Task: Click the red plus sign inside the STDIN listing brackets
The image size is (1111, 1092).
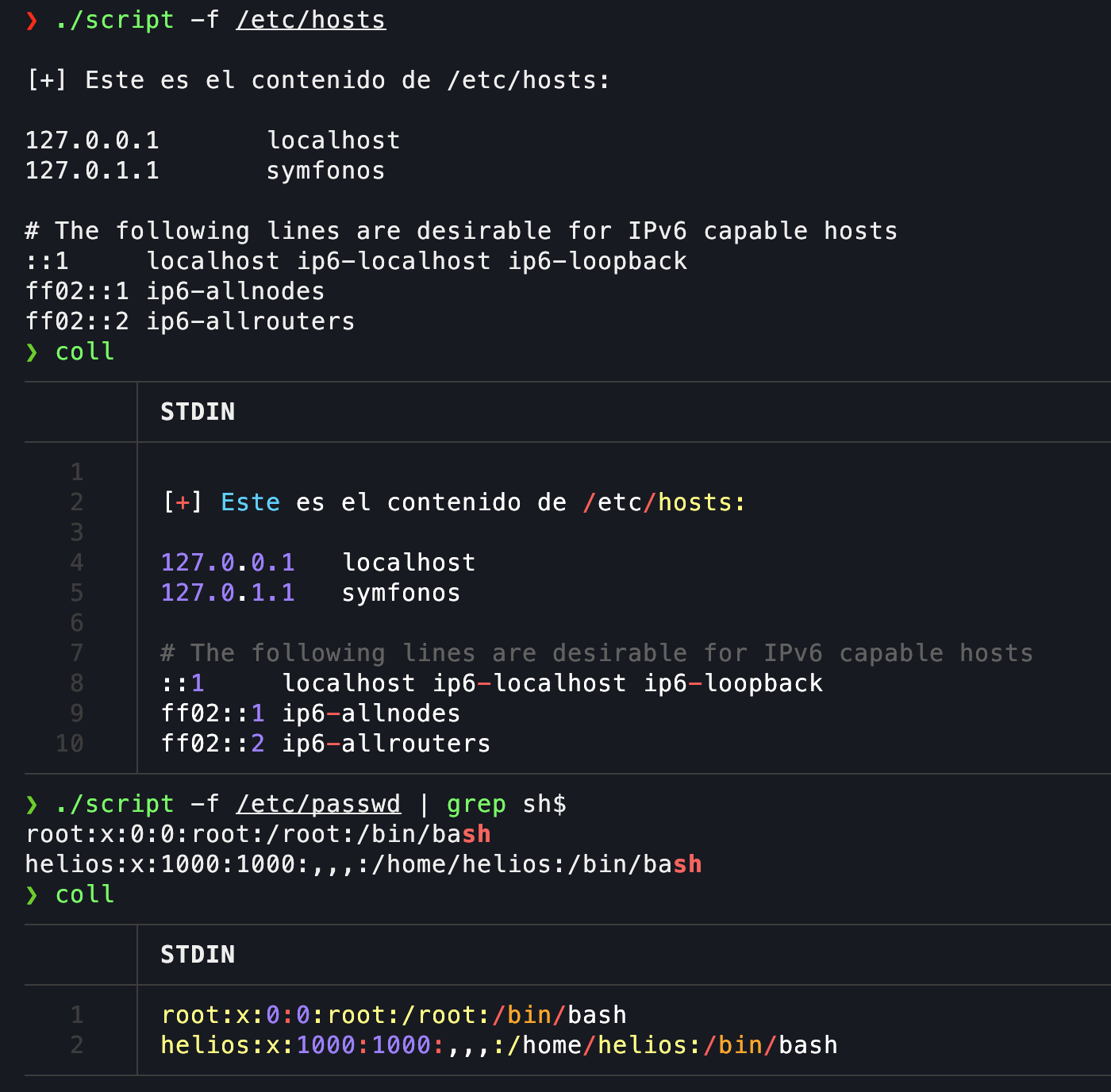Action: pyautogui.click(x=183, y=502)
